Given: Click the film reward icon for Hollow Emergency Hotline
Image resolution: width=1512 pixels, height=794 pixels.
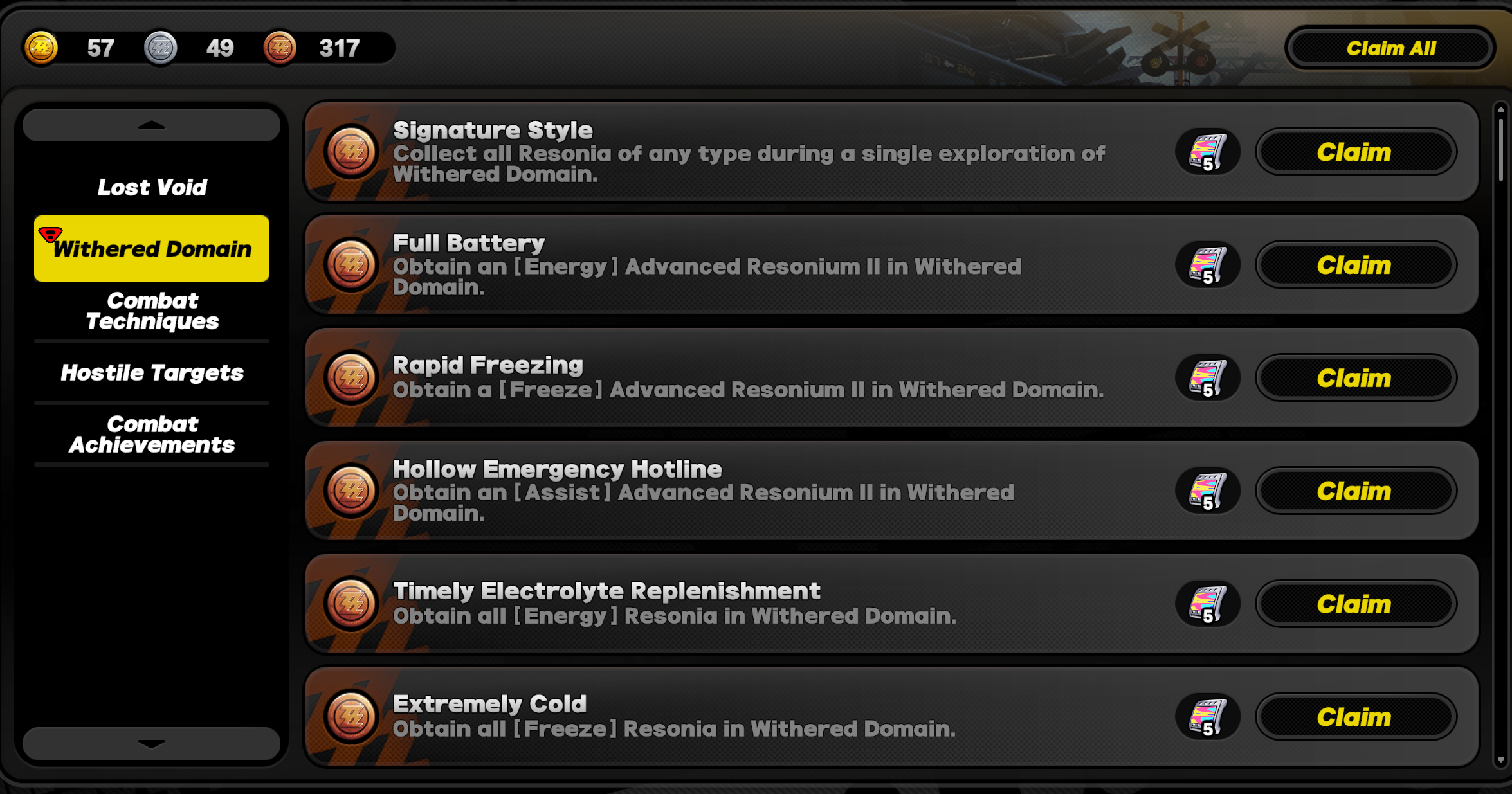Looking at the screenshot, I should point(1208,491).
